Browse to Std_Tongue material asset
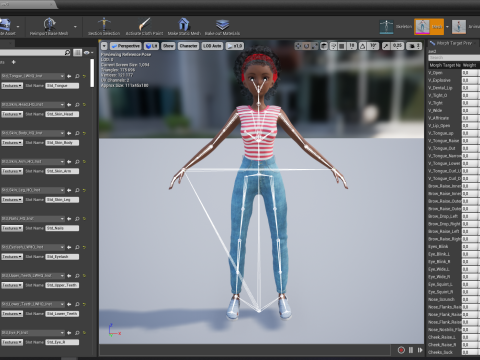The width and height of the screenshot is (480, 360). (x=77, y=76)
